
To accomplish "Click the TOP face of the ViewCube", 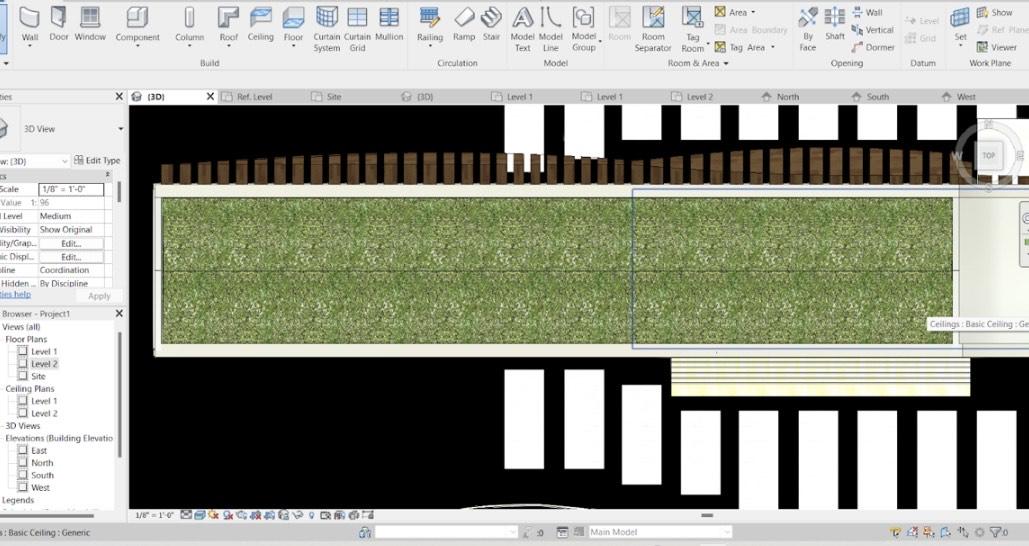I will point(988,156).
